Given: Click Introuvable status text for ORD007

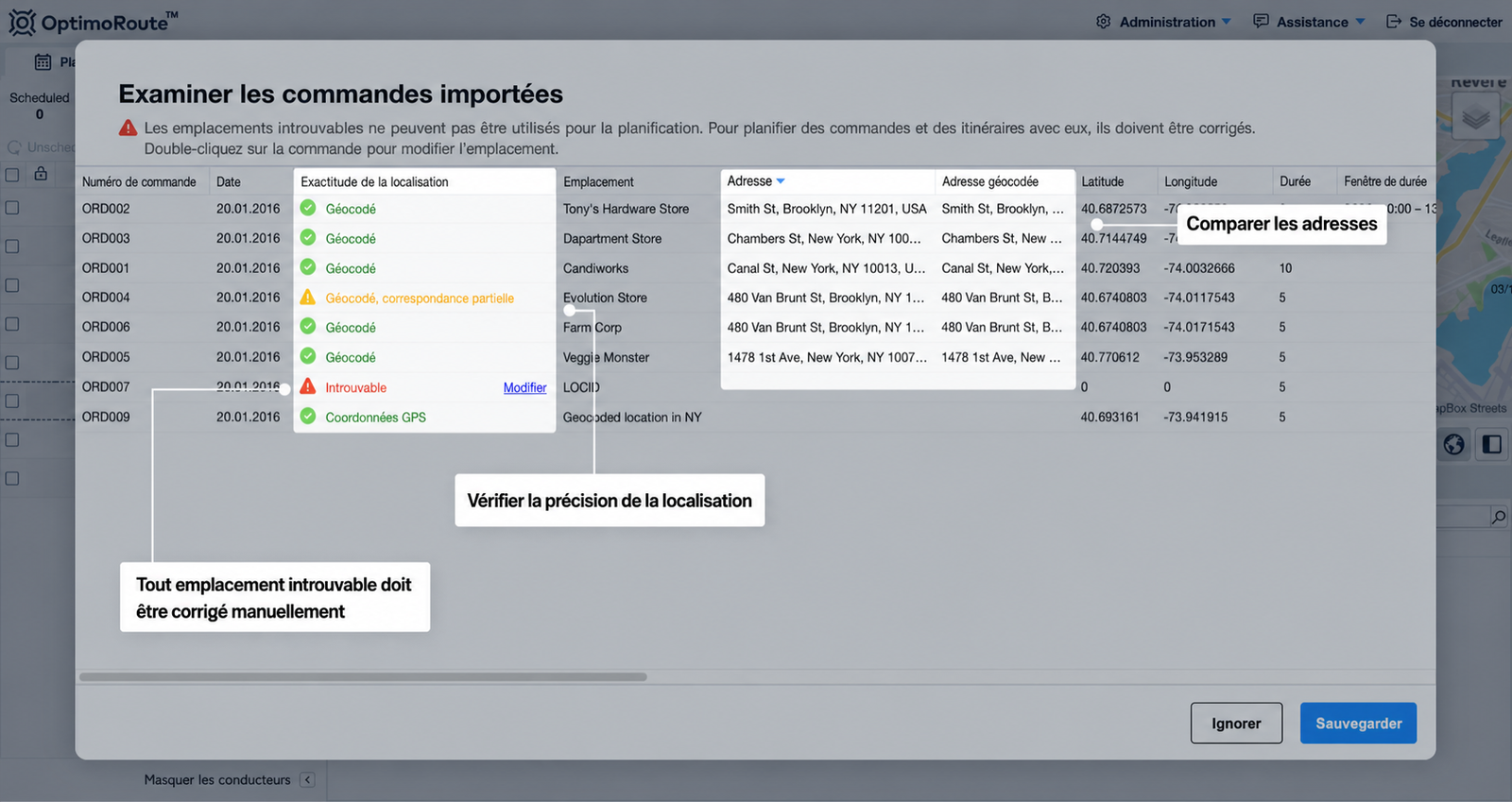Looking at the screenshot, I should (x=355, y=387).
